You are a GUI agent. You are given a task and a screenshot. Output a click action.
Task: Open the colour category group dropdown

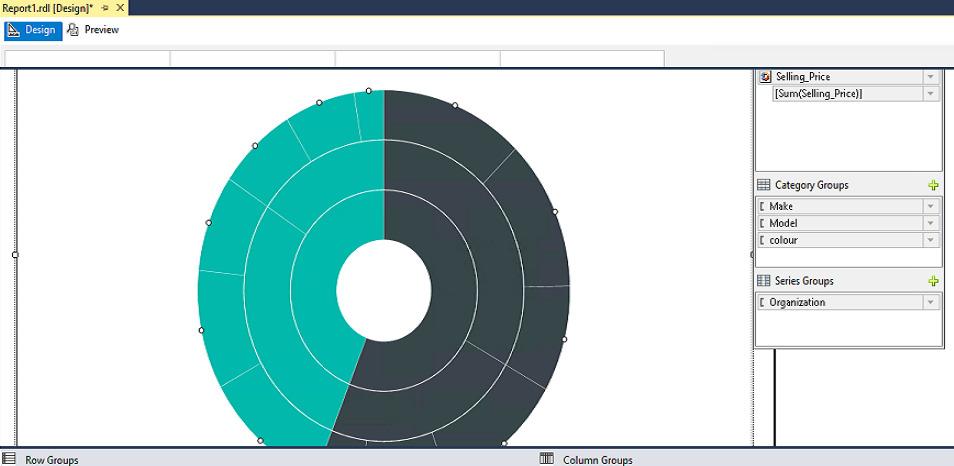coord(930,240)
